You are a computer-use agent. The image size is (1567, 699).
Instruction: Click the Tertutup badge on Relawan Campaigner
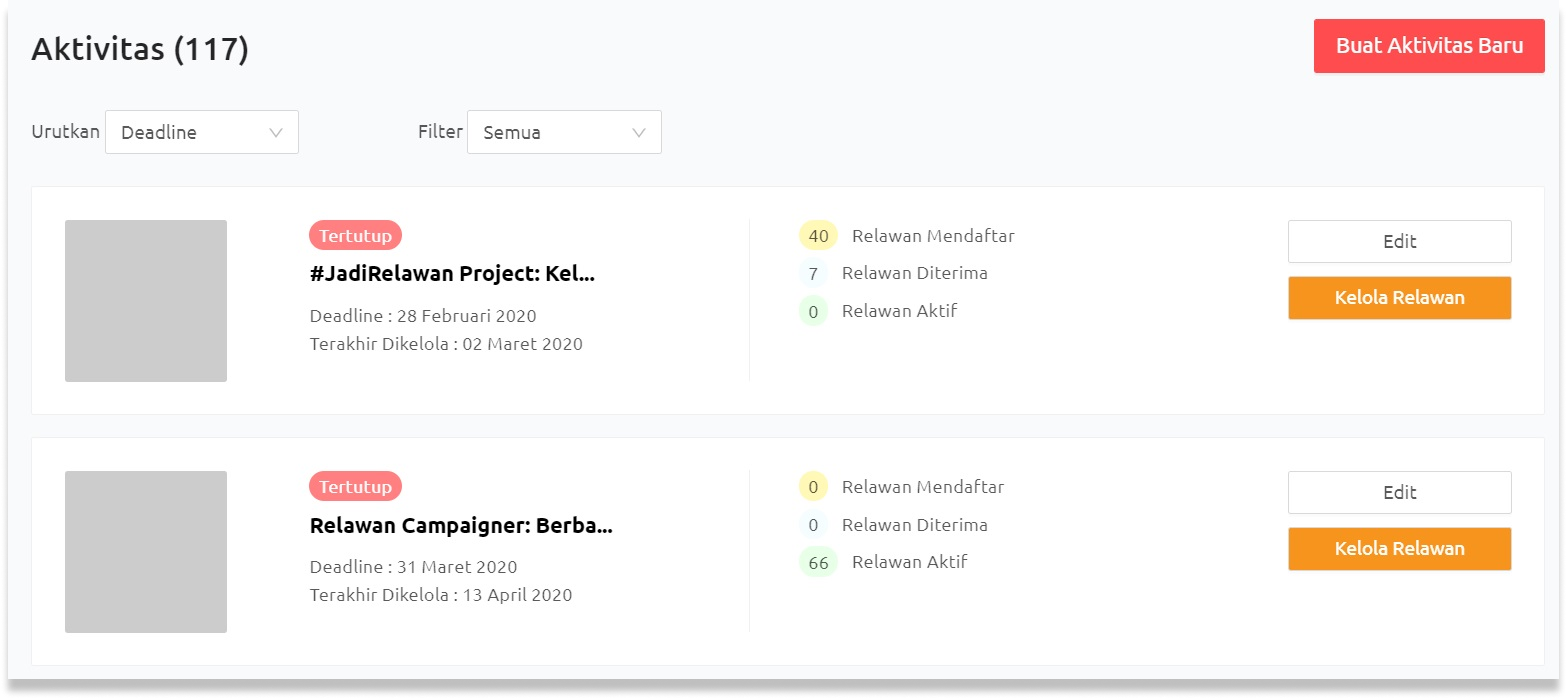click(355, 487)
